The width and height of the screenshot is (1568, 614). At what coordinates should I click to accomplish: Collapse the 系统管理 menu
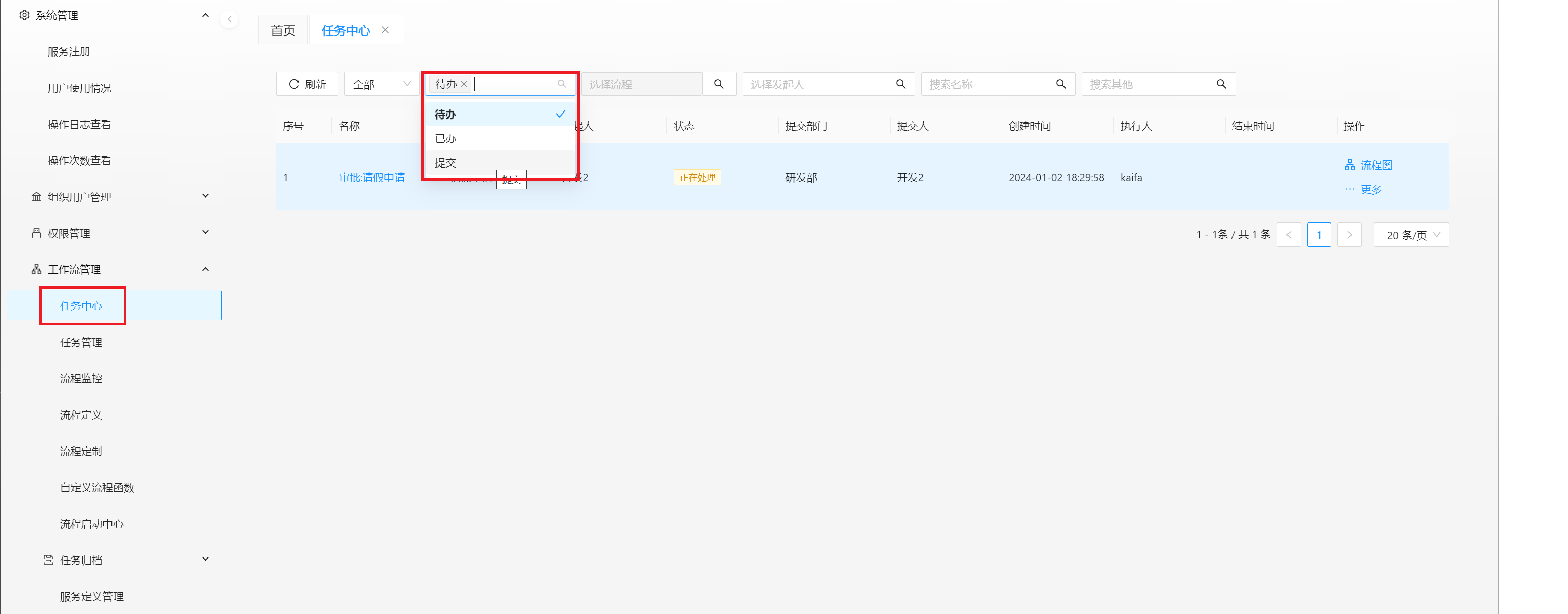(114, 15)
